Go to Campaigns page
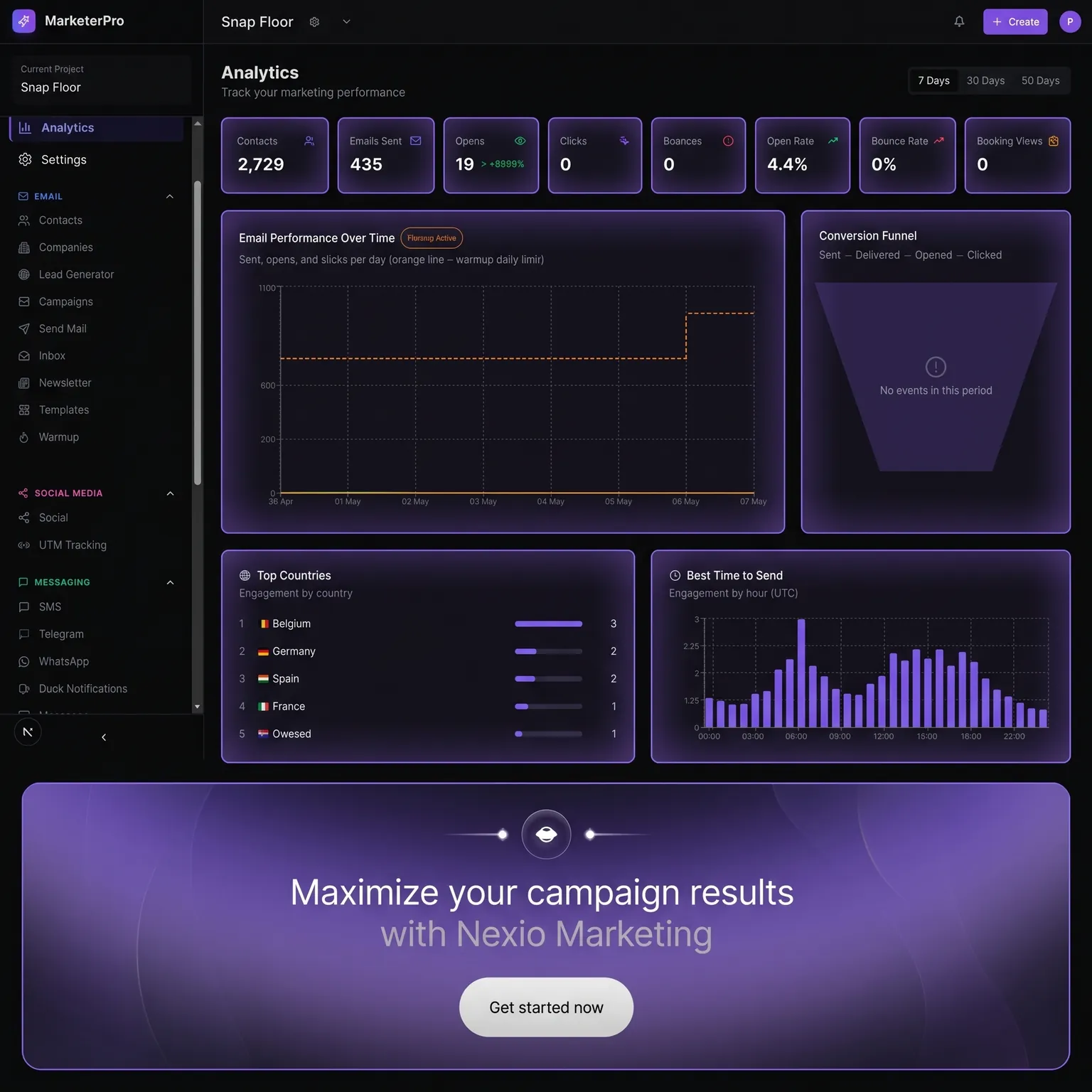Screen dimensions: 1092x1092 pos(66,301)
